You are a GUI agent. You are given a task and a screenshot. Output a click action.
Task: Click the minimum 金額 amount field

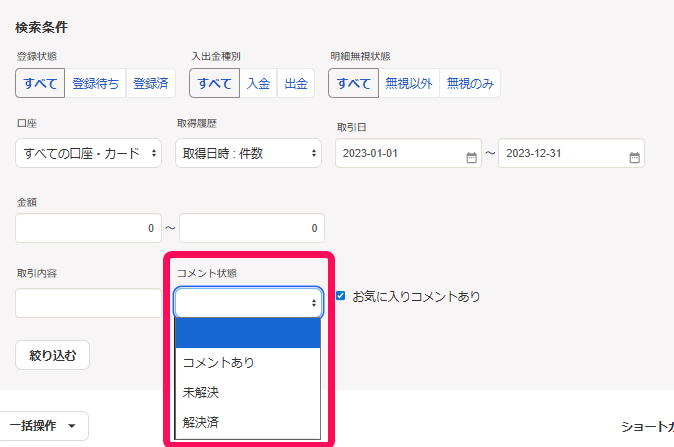pos(89,228)
